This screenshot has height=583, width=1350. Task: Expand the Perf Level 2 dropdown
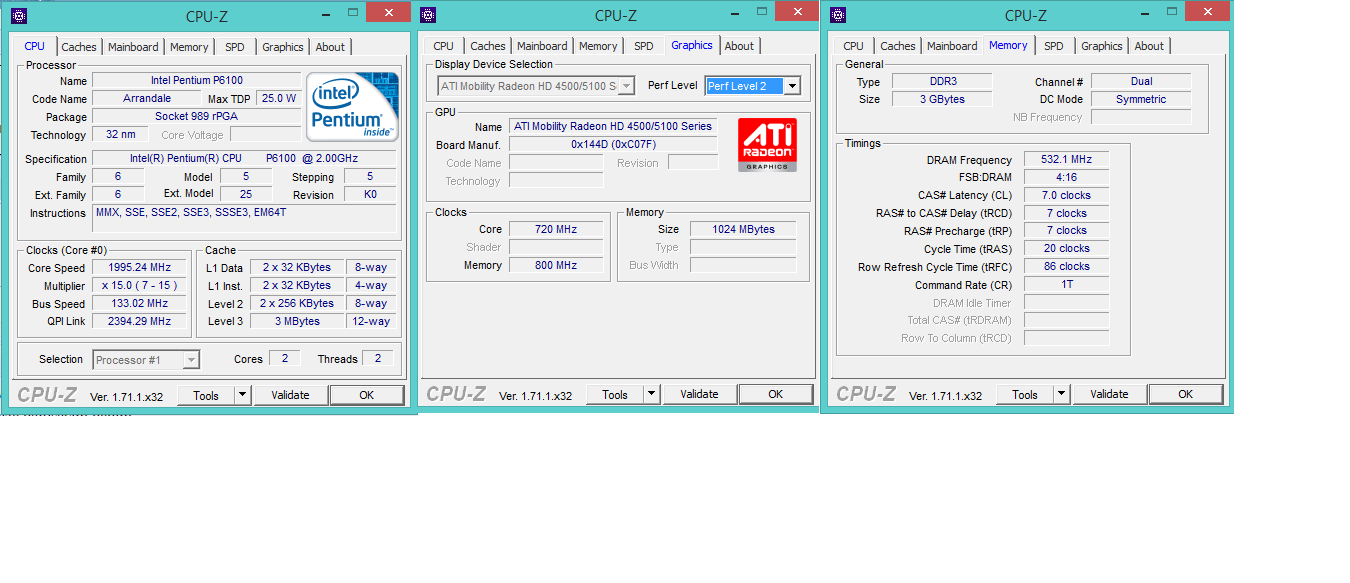(x=792, y=86)
